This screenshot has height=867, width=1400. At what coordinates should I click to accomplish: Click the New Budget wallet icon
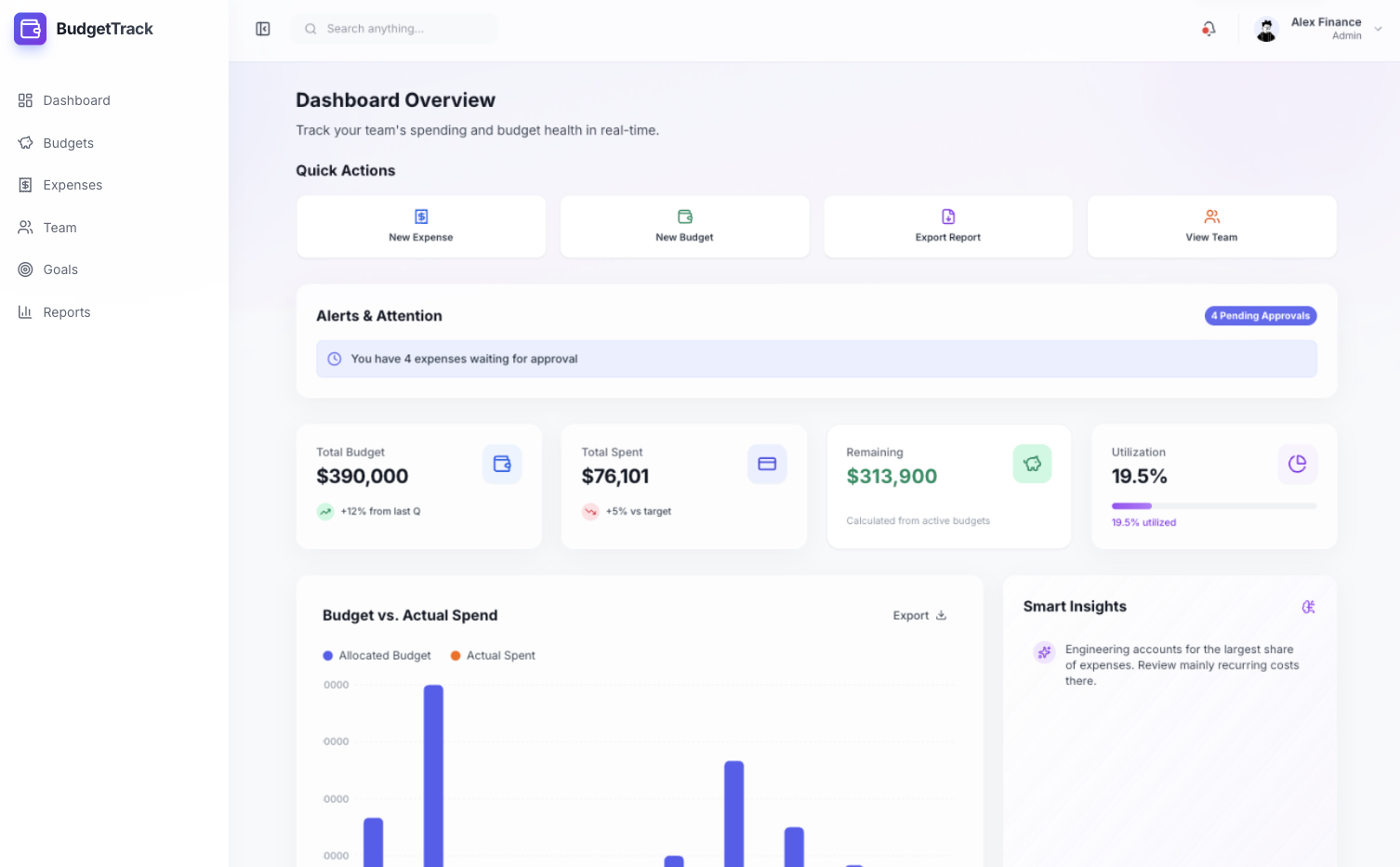685,217
